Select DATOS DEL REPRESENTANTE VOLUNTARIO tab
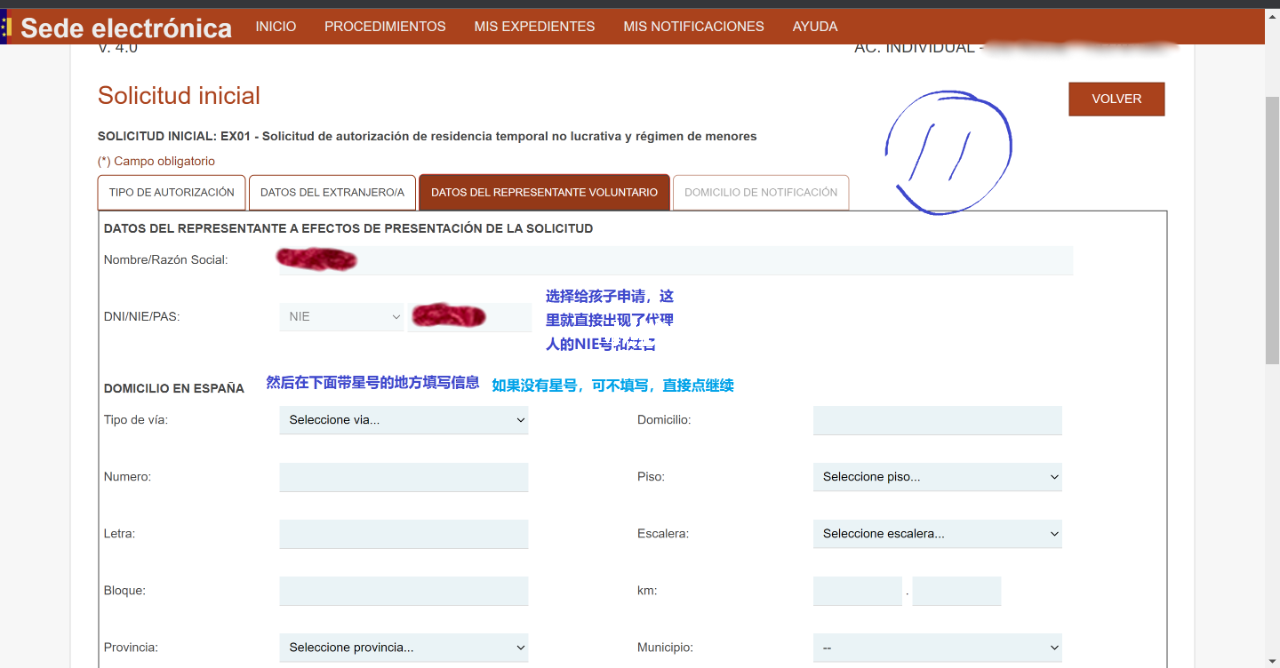This screenshot has width=1280, height=668. [544, 193]
